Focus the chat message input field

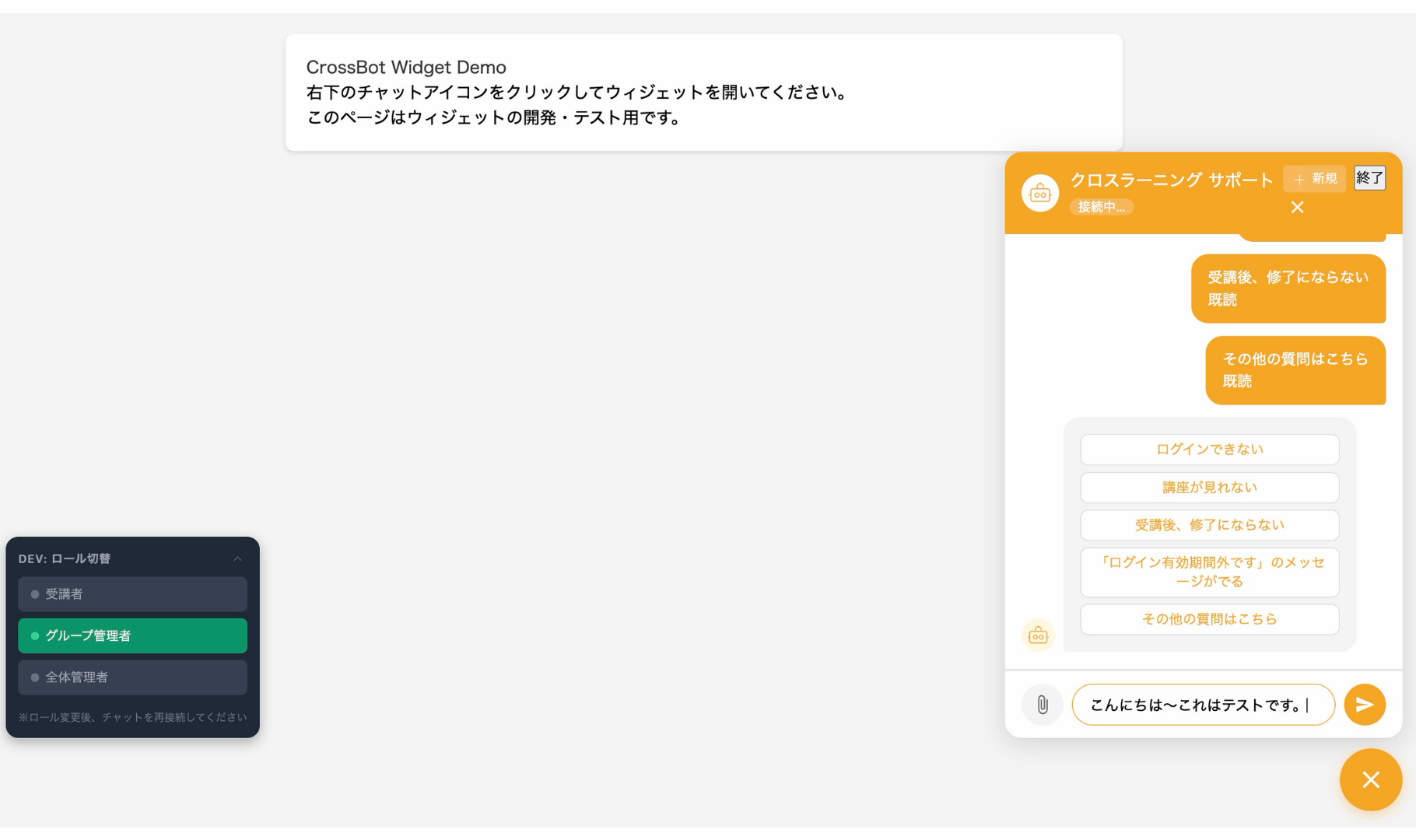pyautogui.click(x=1203, y=705)
